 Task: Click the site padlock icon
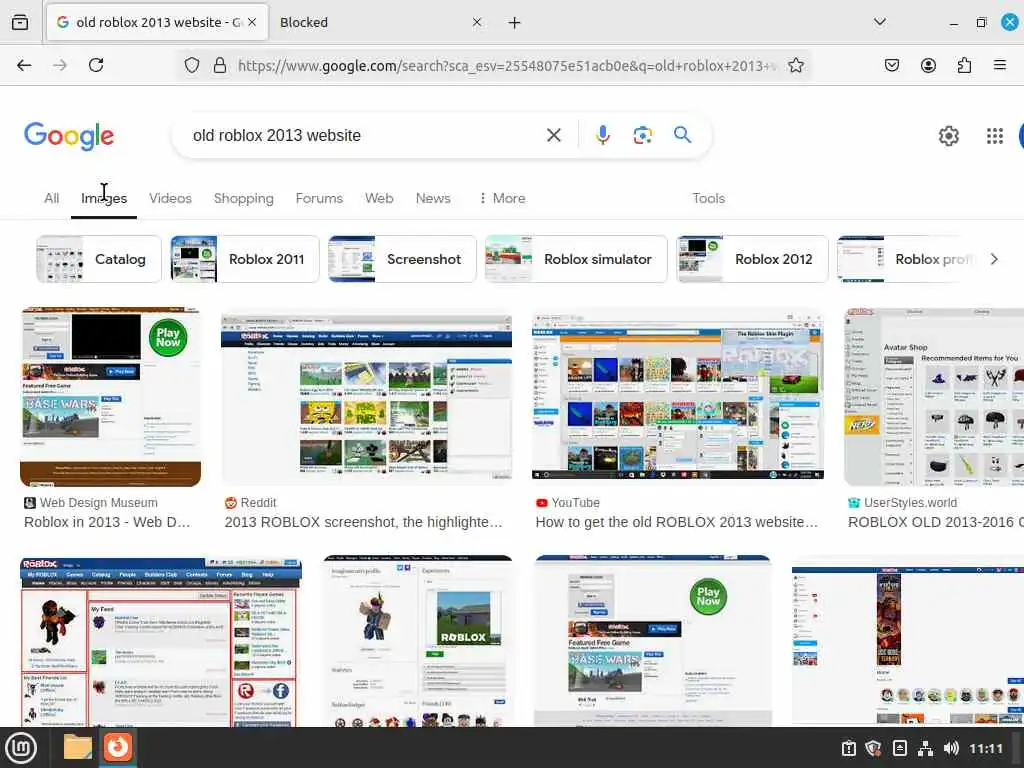pyautogui.click(x=220, y=65)
